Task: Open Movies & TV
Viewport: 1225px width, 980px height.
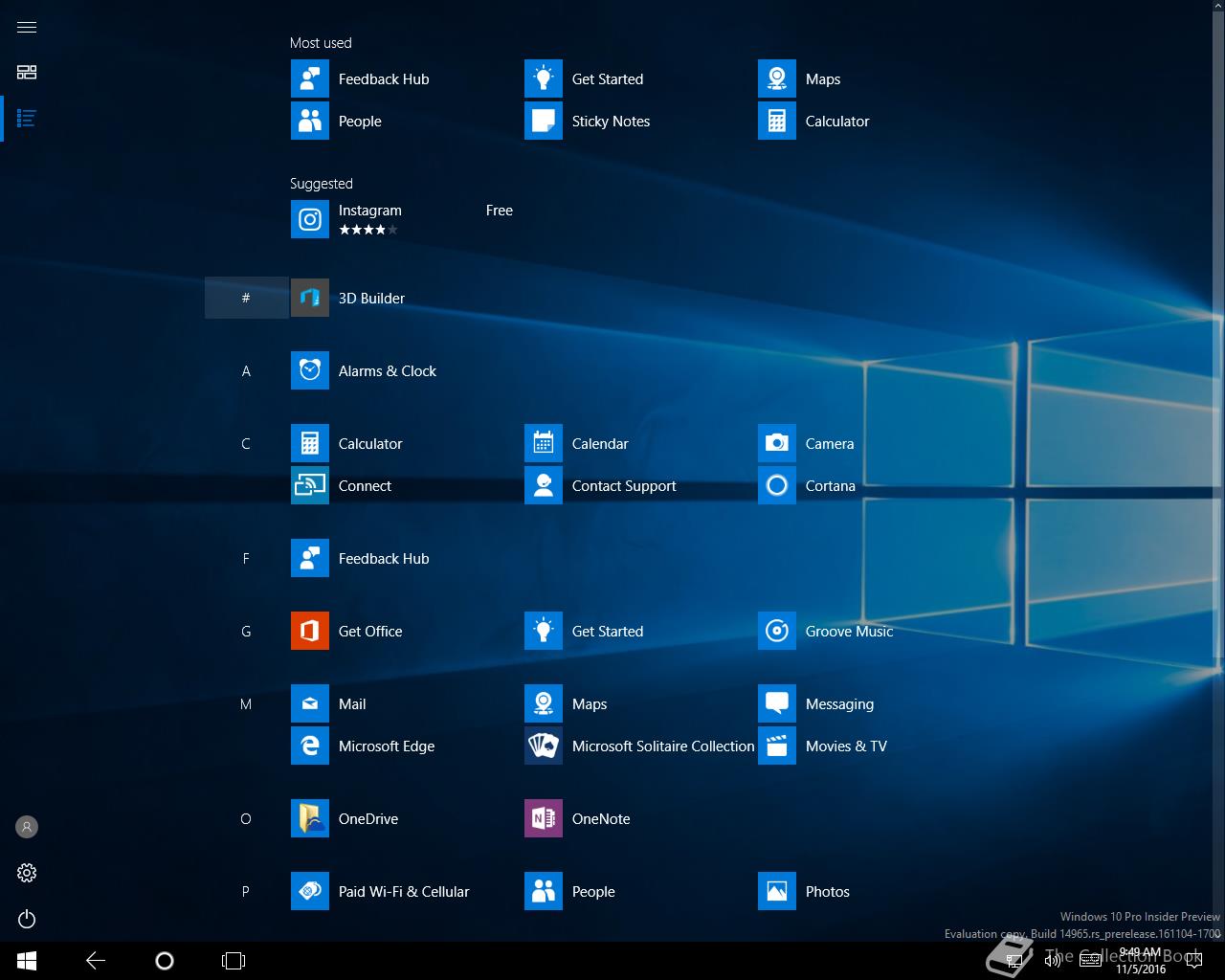Action: click(x=873, y=746)
